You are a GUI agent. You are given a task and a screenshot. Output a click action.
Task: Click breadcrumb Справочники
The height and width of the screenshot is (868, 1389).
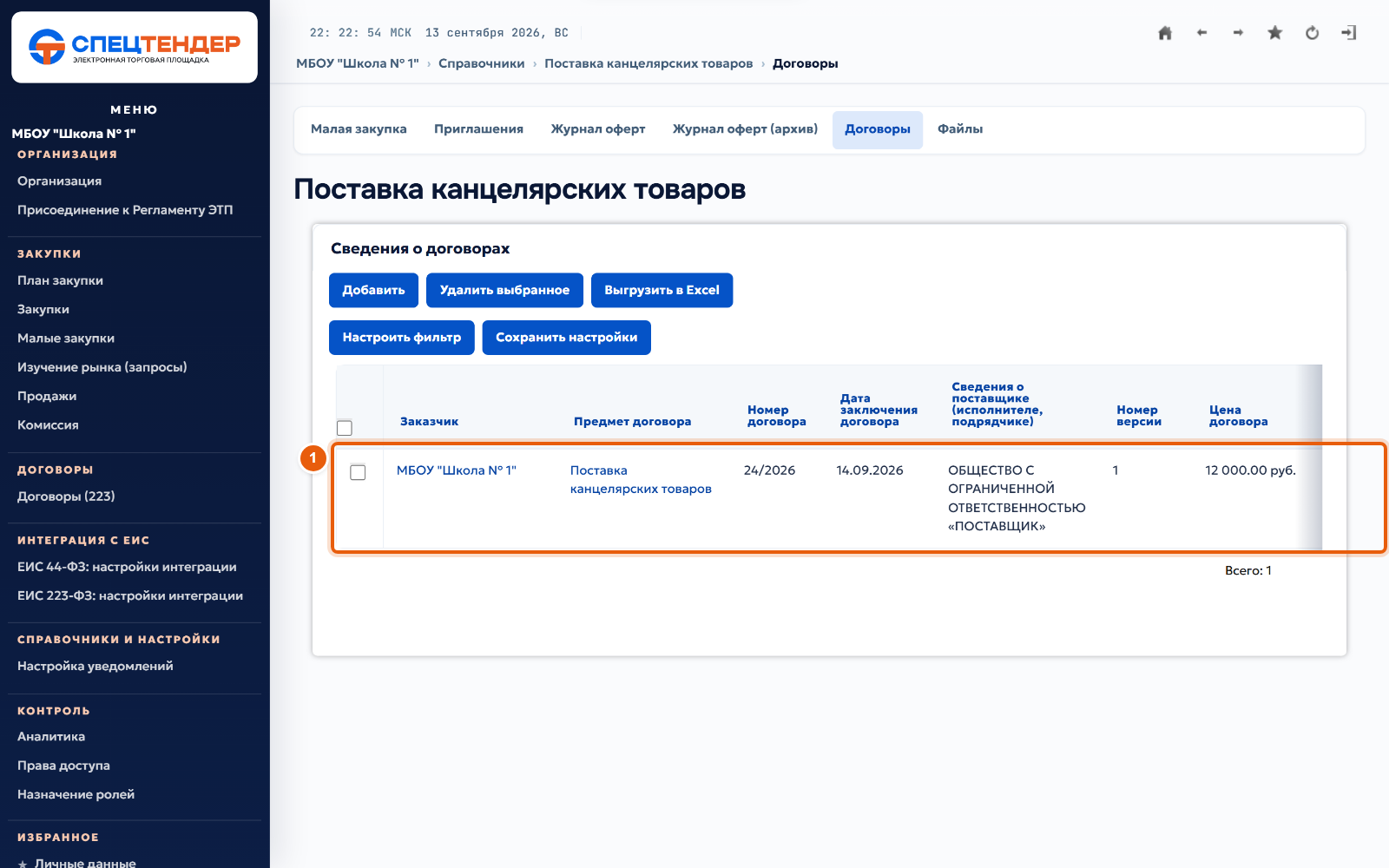point(481,63)
